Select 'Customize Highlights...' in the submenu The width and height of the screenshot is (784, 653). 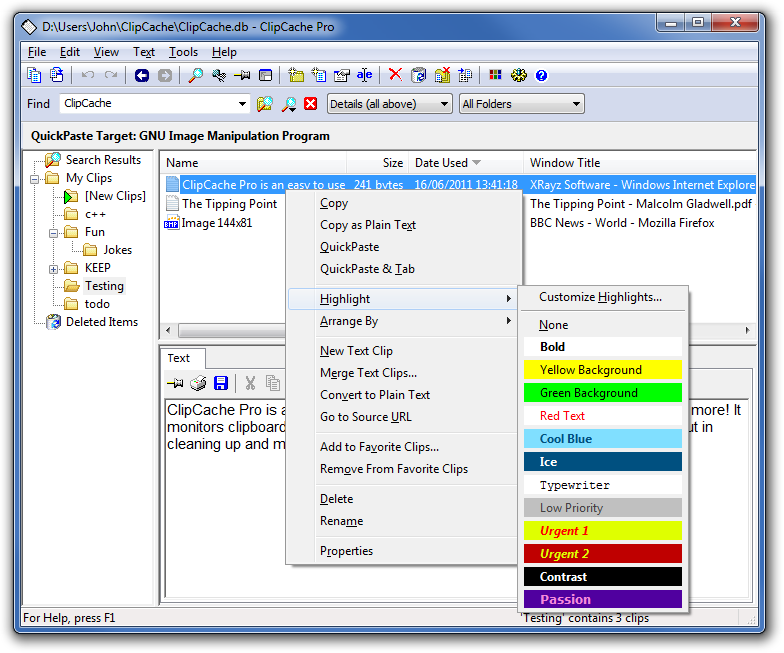pos(600,297)
